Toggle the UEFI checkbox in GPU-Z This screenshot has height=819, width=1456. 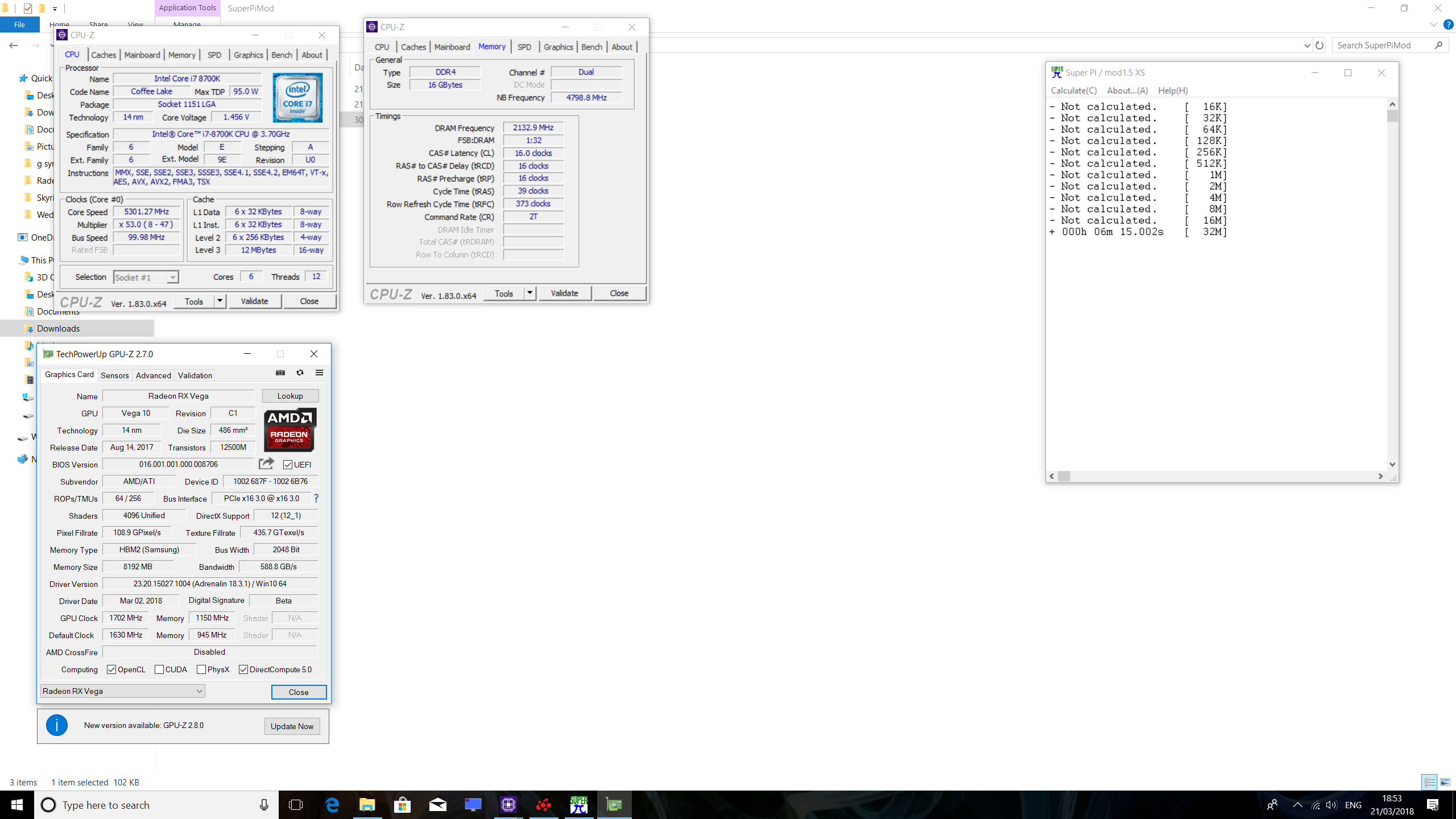tap(288, 465)
